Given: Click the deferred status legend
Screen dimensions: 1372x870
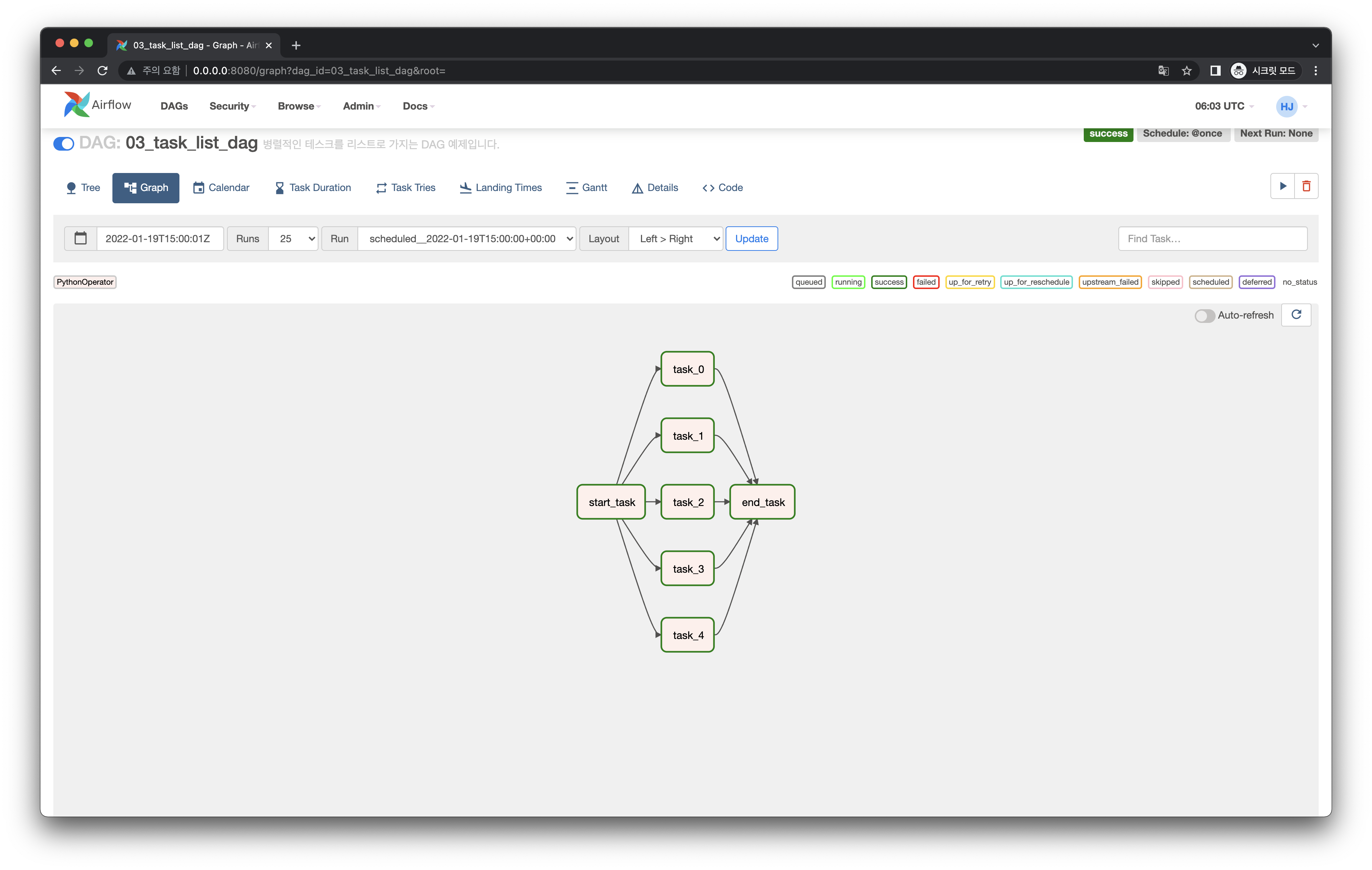Looking at the screenshot, I should click(1256, 281).
